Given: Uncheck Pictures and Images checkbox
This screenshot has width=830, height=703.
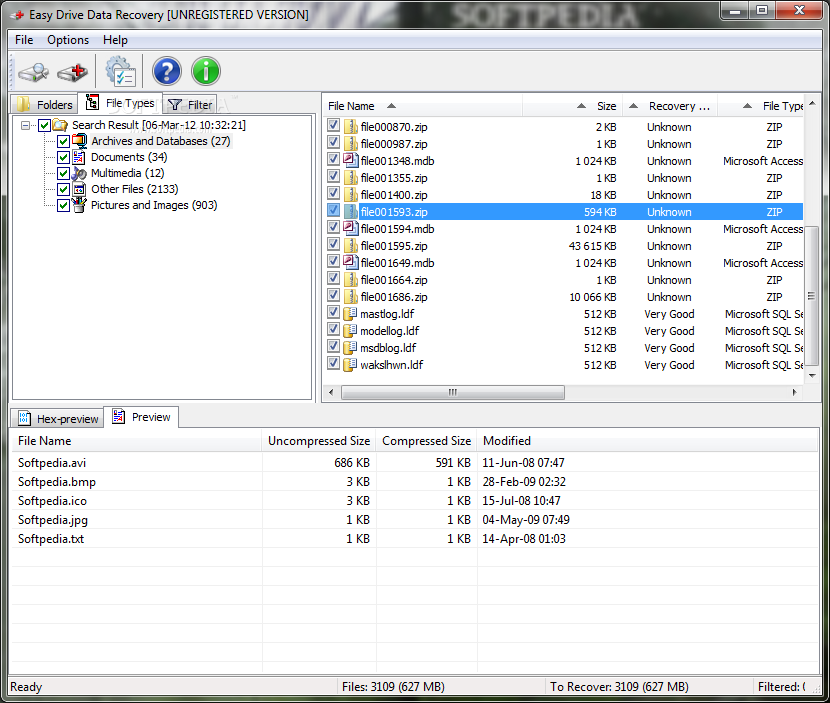Looking at the screenshot, I should point(64,205).
